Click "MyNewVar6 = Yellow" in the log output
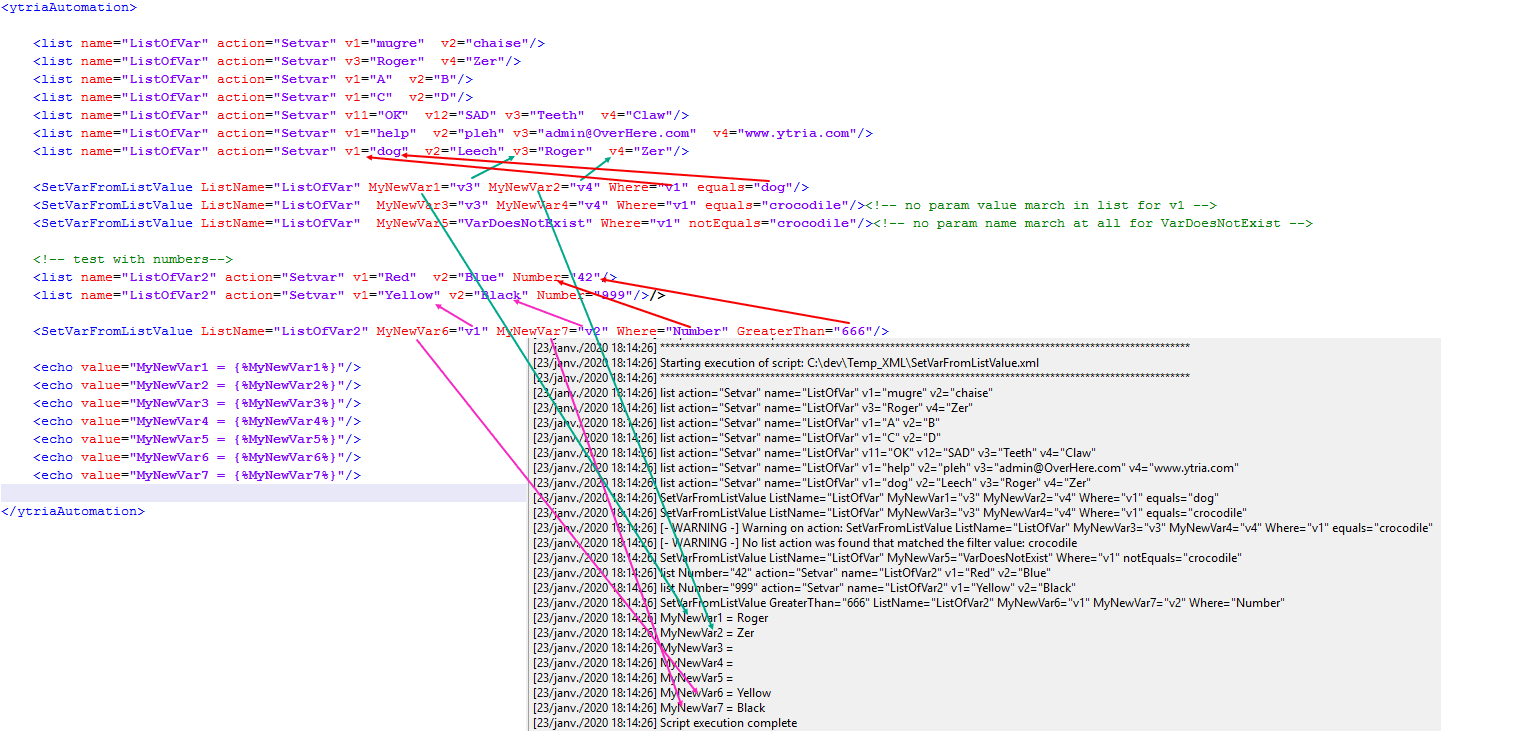 (715, 692)
